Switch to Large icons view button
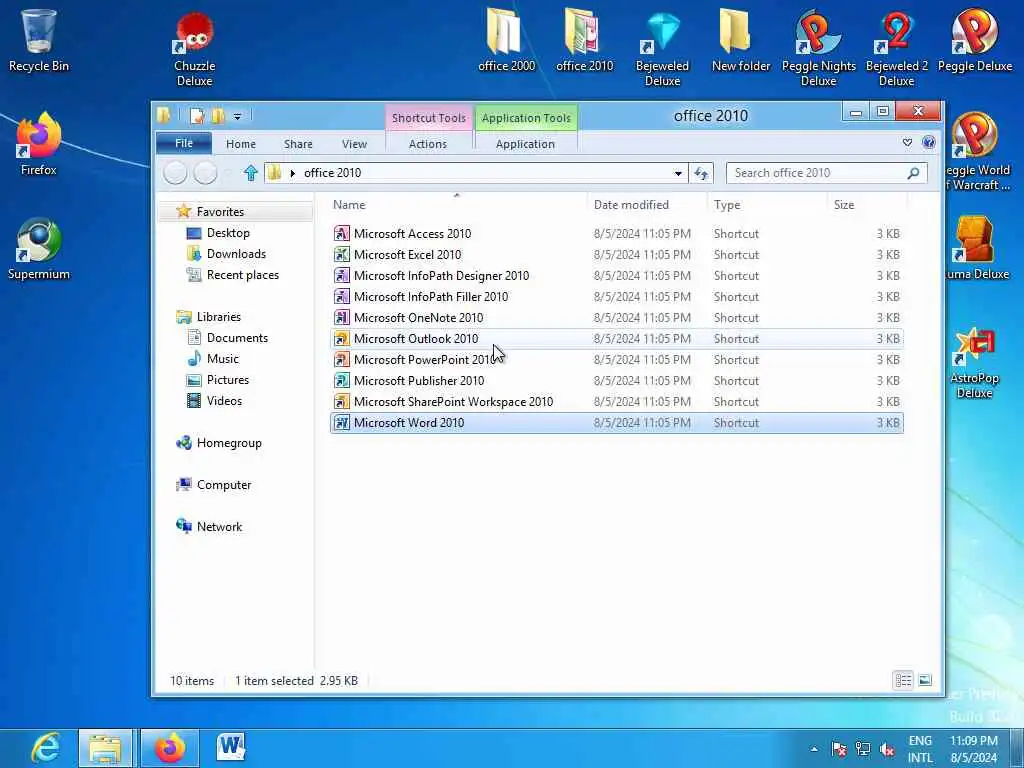 tap(925, 680)
